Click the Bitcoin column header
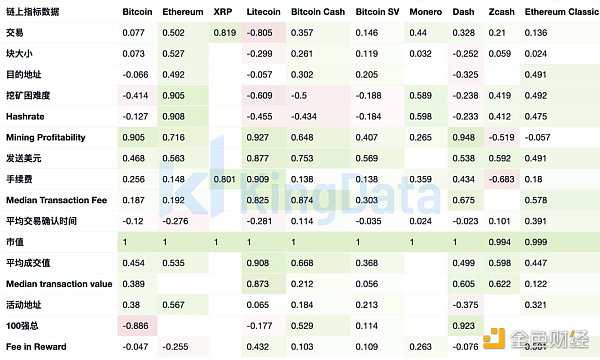This screenshot has width=600, height=360. point(137,12)
